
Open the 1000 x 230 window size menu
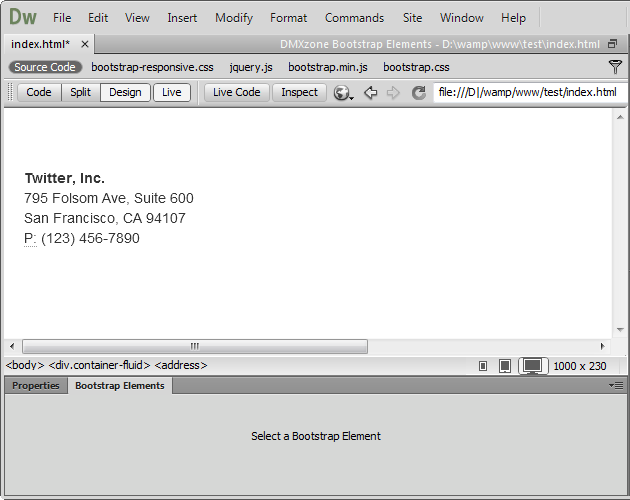580,366
